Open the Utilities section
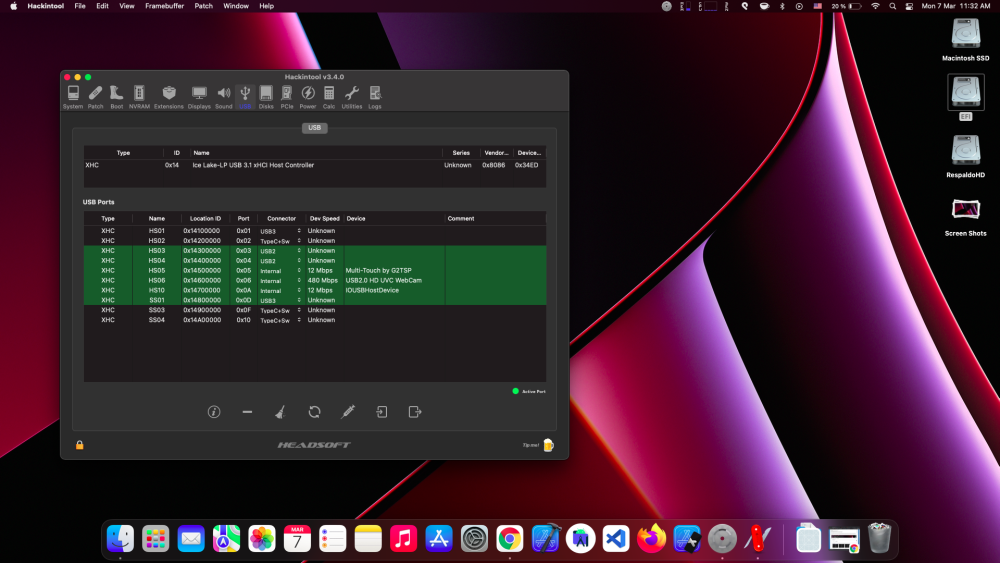1000x563 pixels. 351,98
